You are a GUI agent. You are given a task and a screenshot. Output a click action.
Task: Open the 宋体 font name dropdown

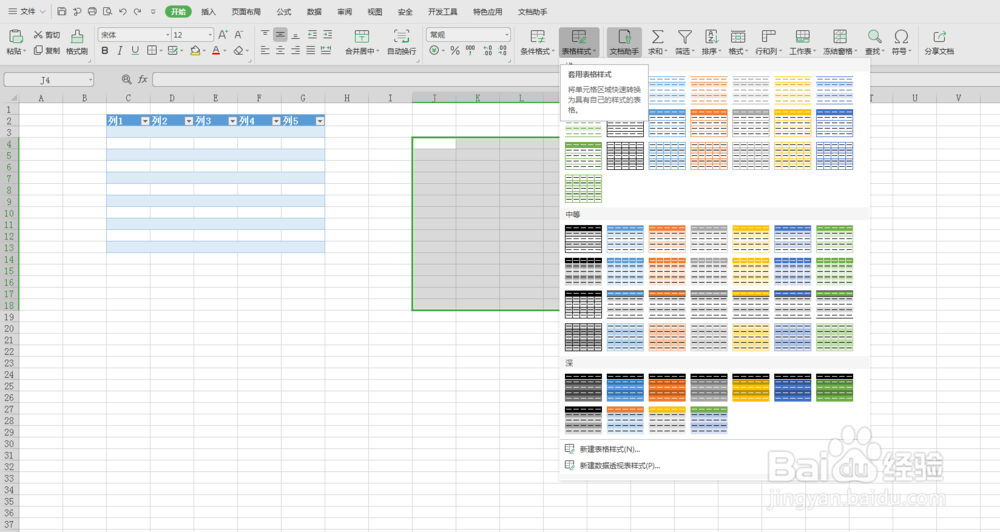point(168,35)
